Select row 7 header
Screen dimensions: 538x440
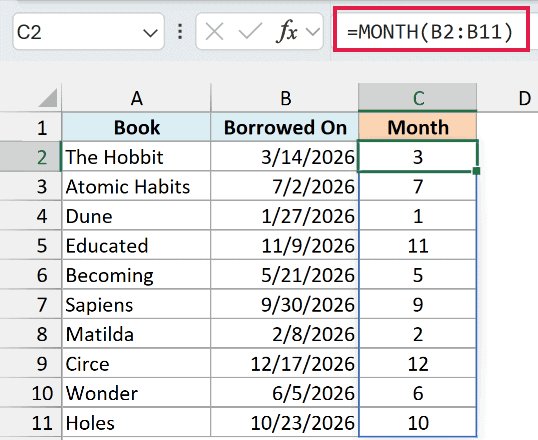tap(31, 304)
